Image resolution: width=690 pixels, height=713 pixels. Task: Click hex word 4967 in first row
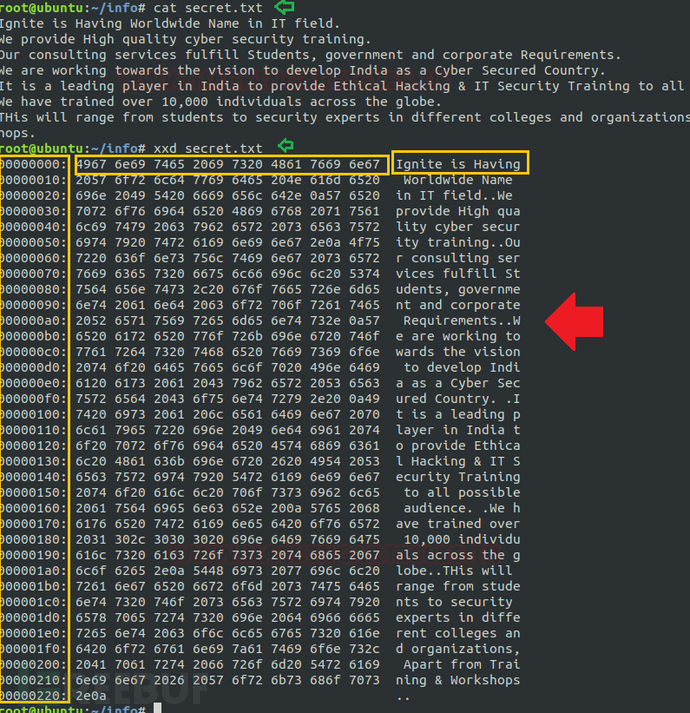tap(91, 164)
